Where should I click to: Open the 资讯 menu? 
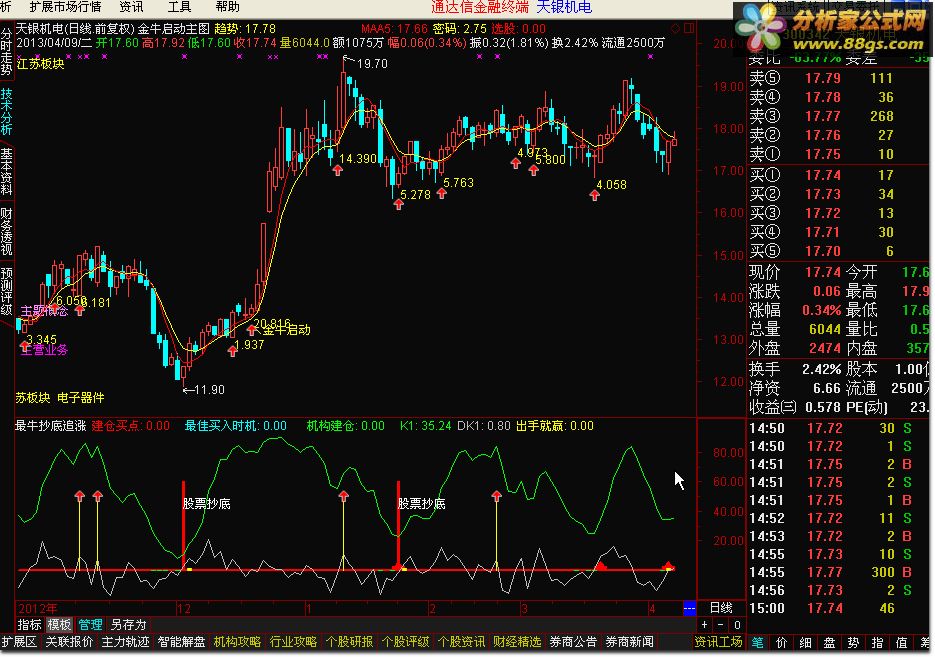pyautogui.click(x=131, y=7)
